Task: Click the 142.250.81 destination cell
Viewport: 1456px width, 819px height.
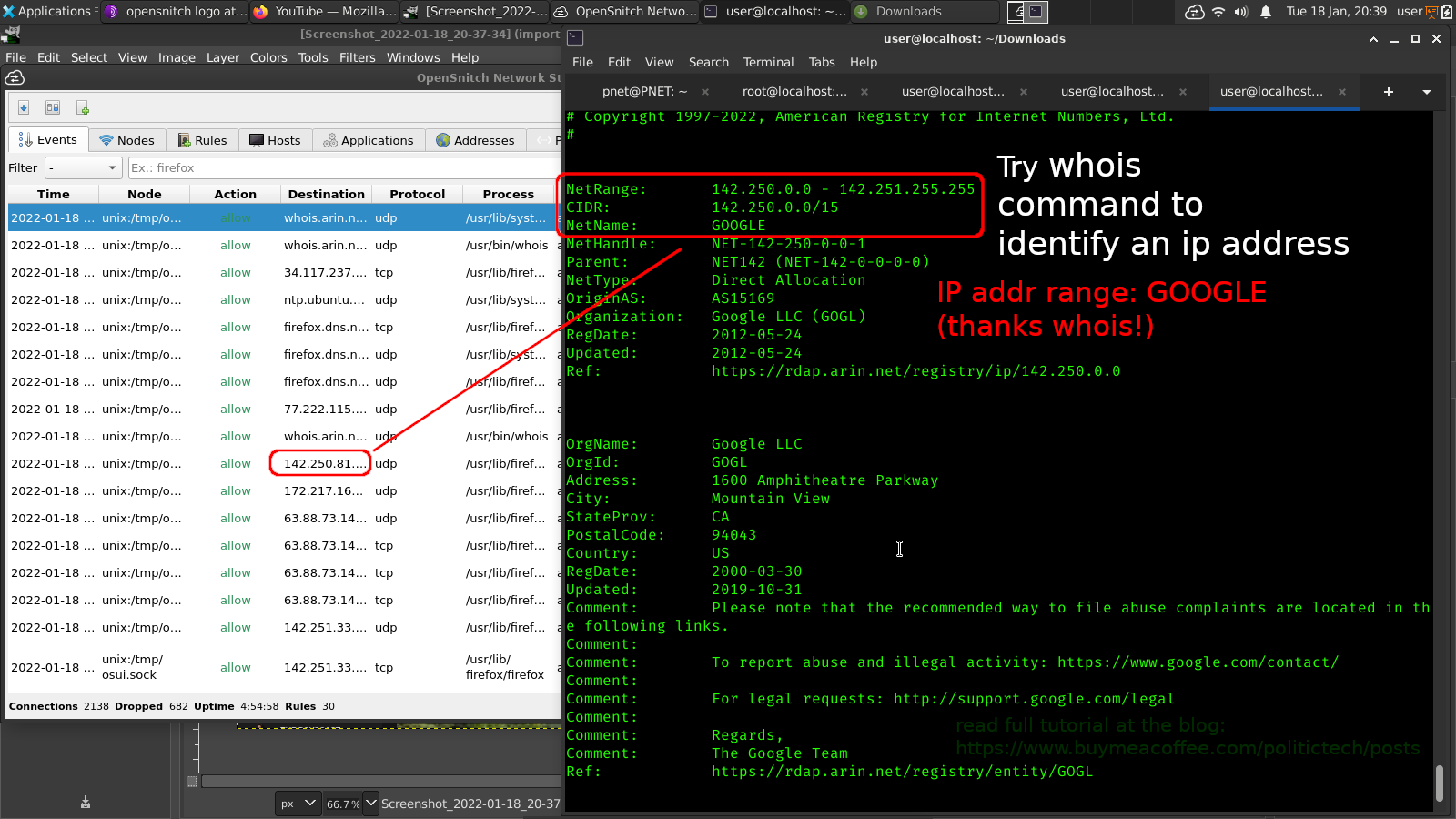Action: point(325,464)
